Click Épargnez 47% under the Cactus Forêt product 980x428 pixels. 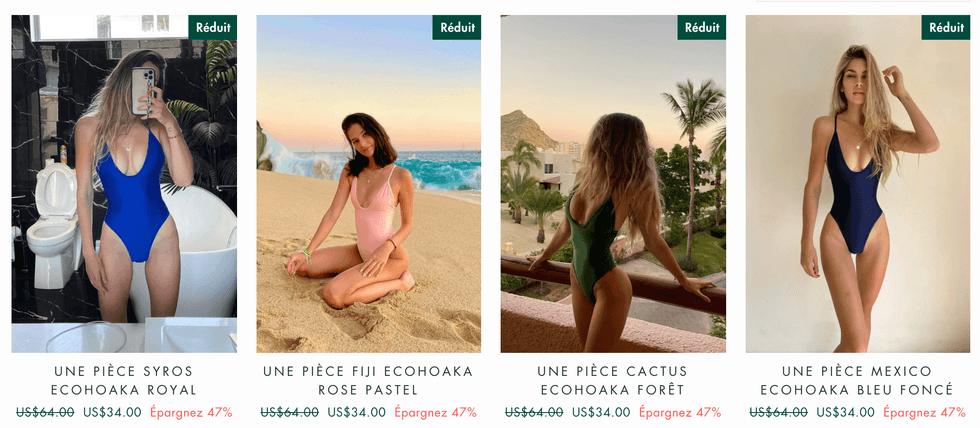680,412
